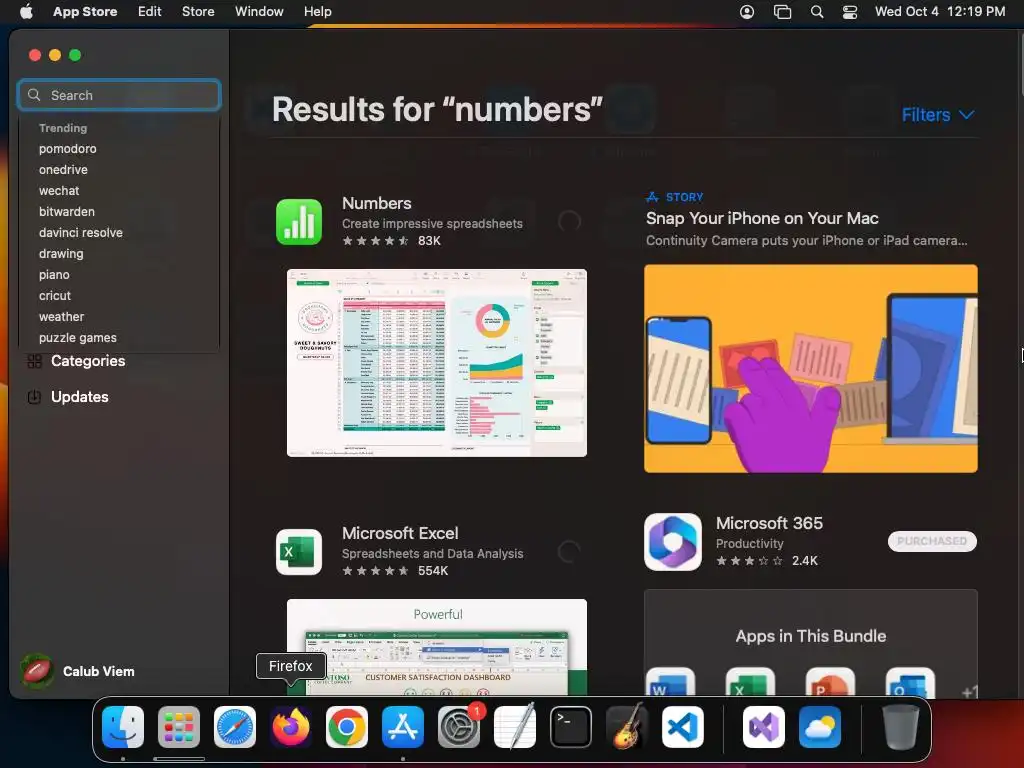Open the Apple menu
Image resolution: width=1024 pixels, height=768 pixels.
pos(26,11)
